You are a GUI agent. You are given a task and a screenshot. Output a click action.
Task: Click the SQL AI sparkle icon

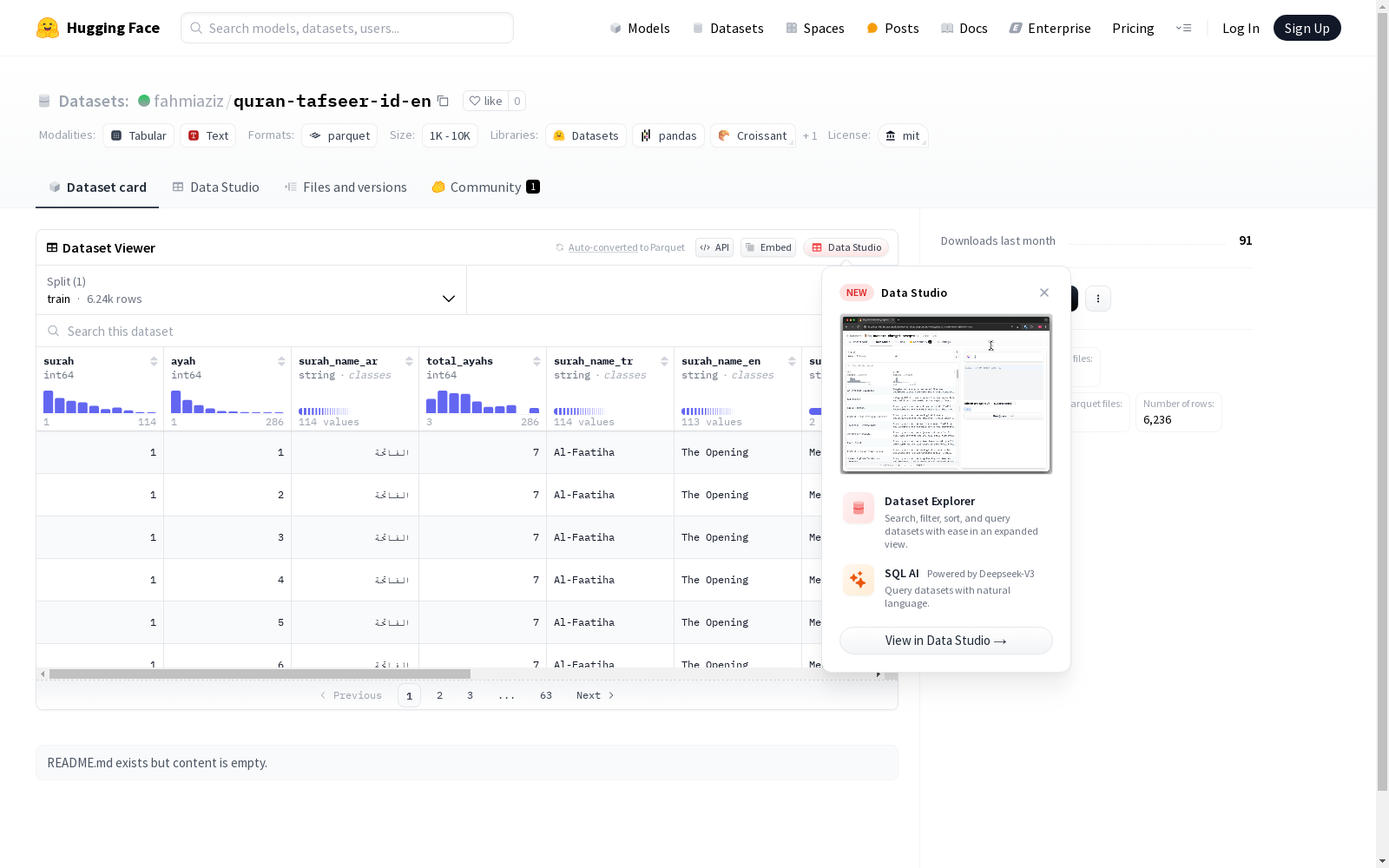click(859, 580)
